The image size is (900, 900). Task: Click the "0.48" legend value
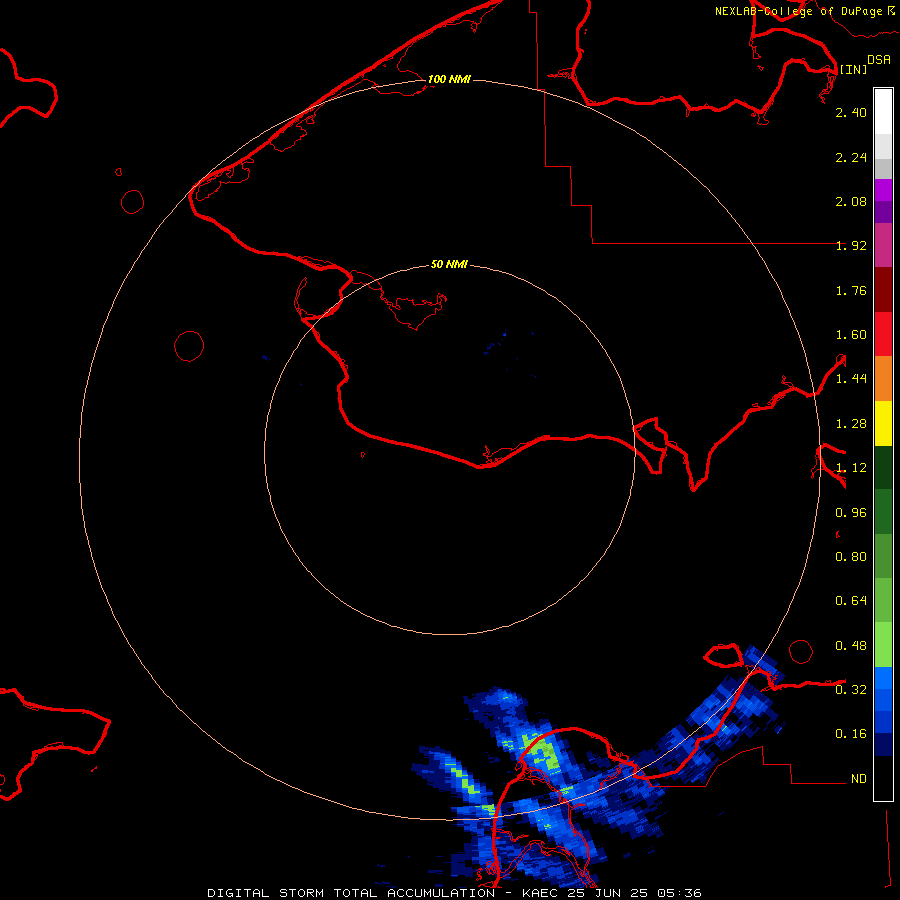pos(851,646)
